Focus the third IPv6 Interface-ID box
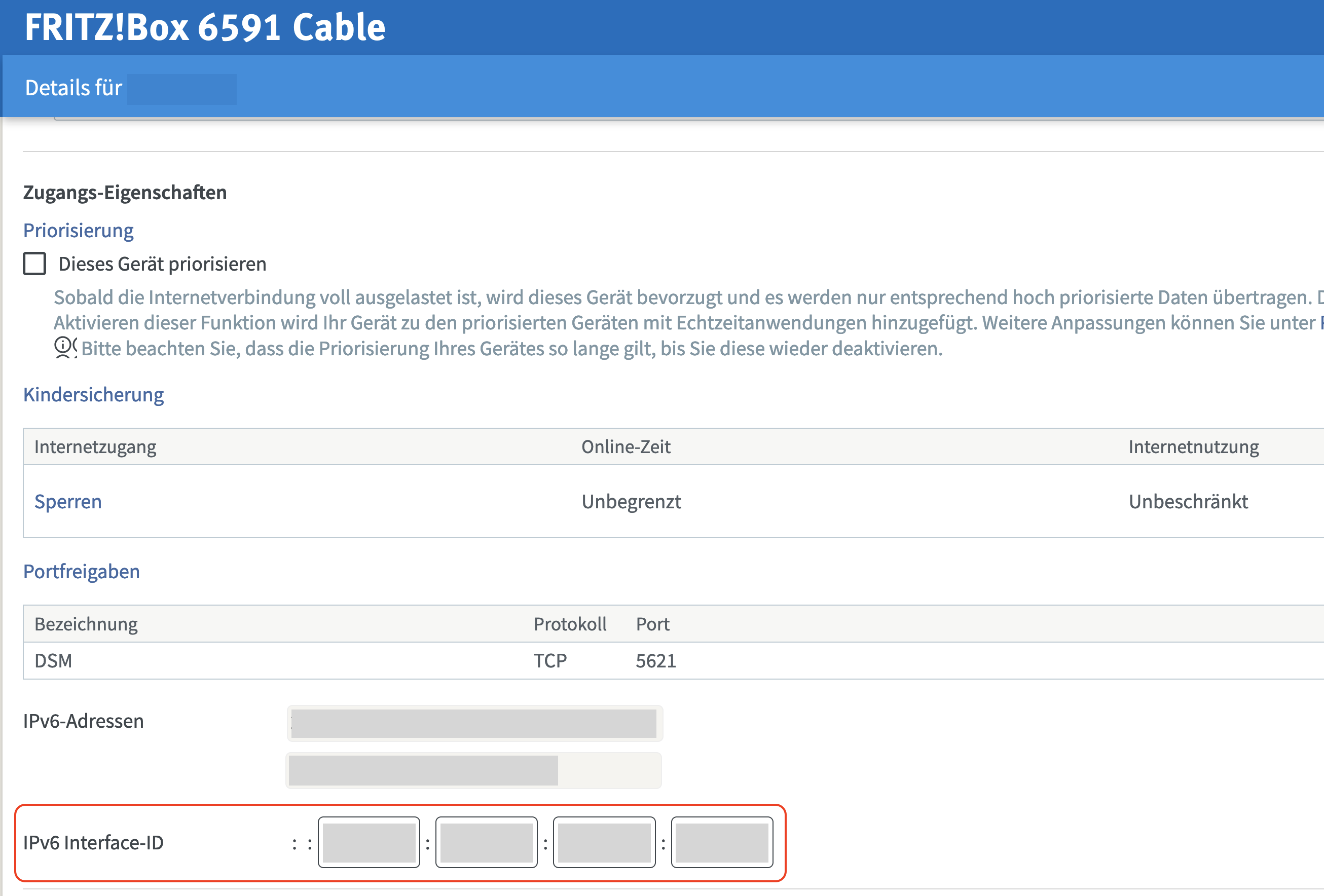1324x896 pixels. (x=604, y=842)
